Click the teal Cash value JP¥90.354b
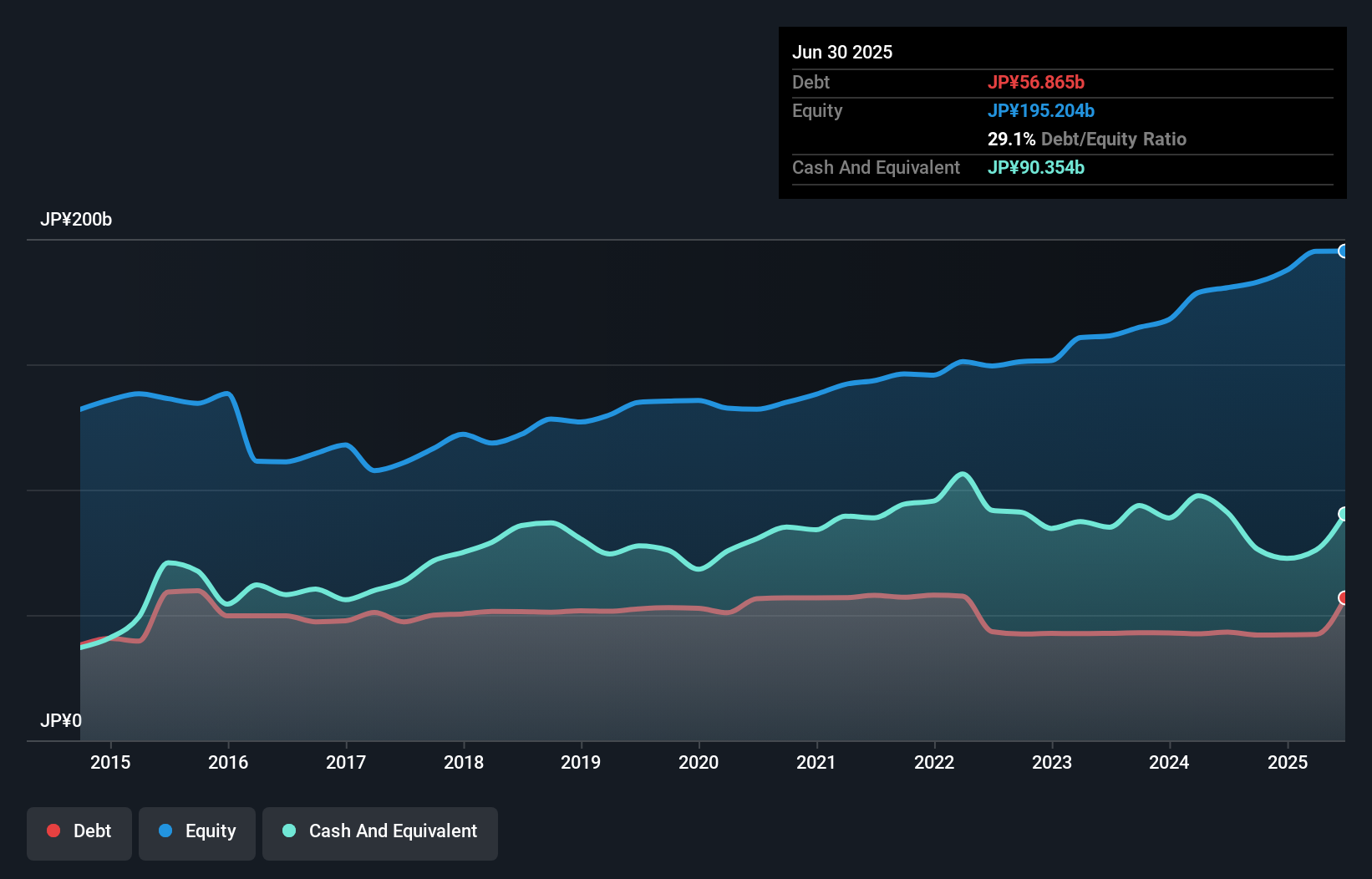 (1035, 167)
